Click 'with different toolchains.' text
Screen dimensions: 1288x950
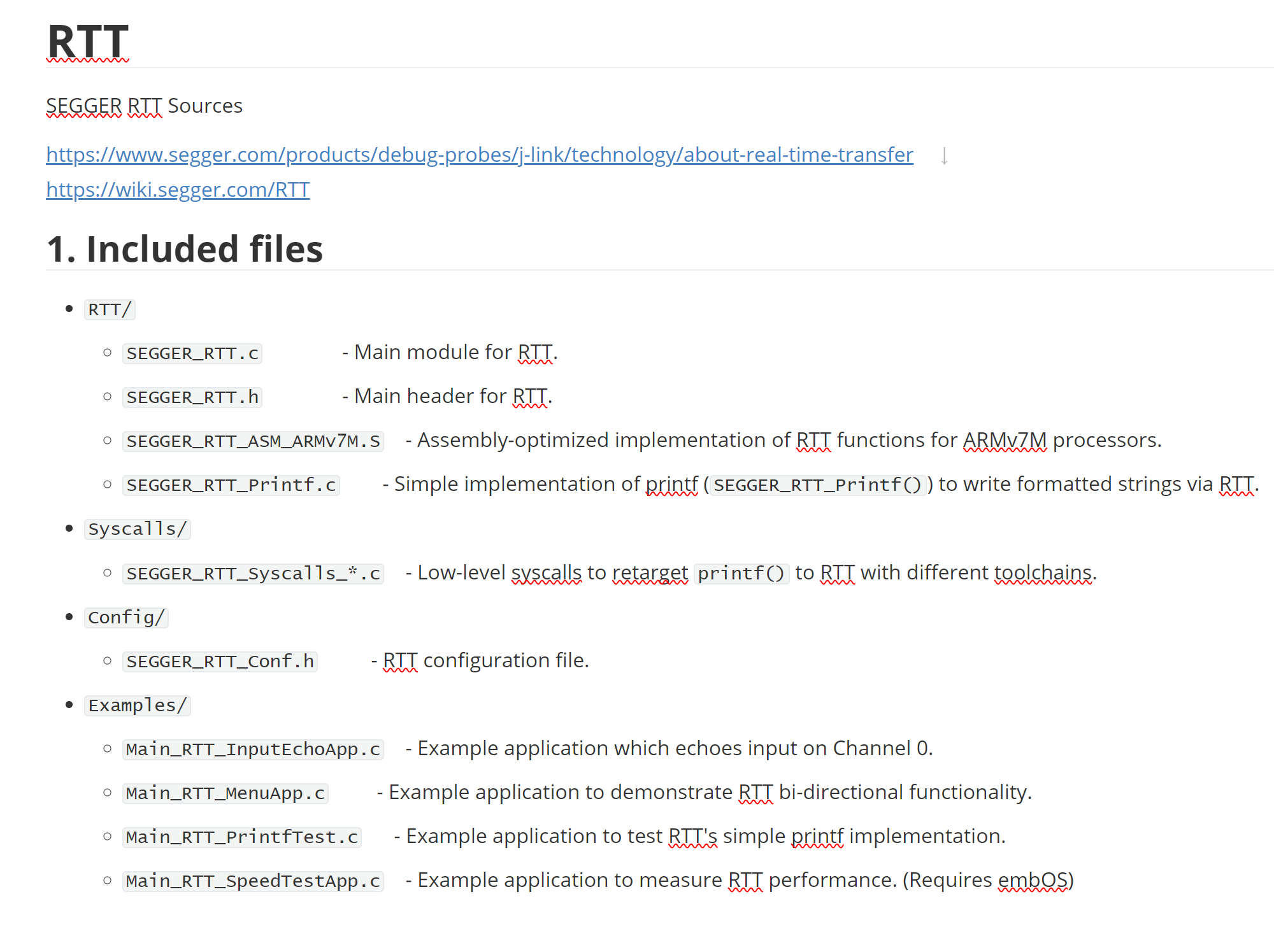point(978,572)
